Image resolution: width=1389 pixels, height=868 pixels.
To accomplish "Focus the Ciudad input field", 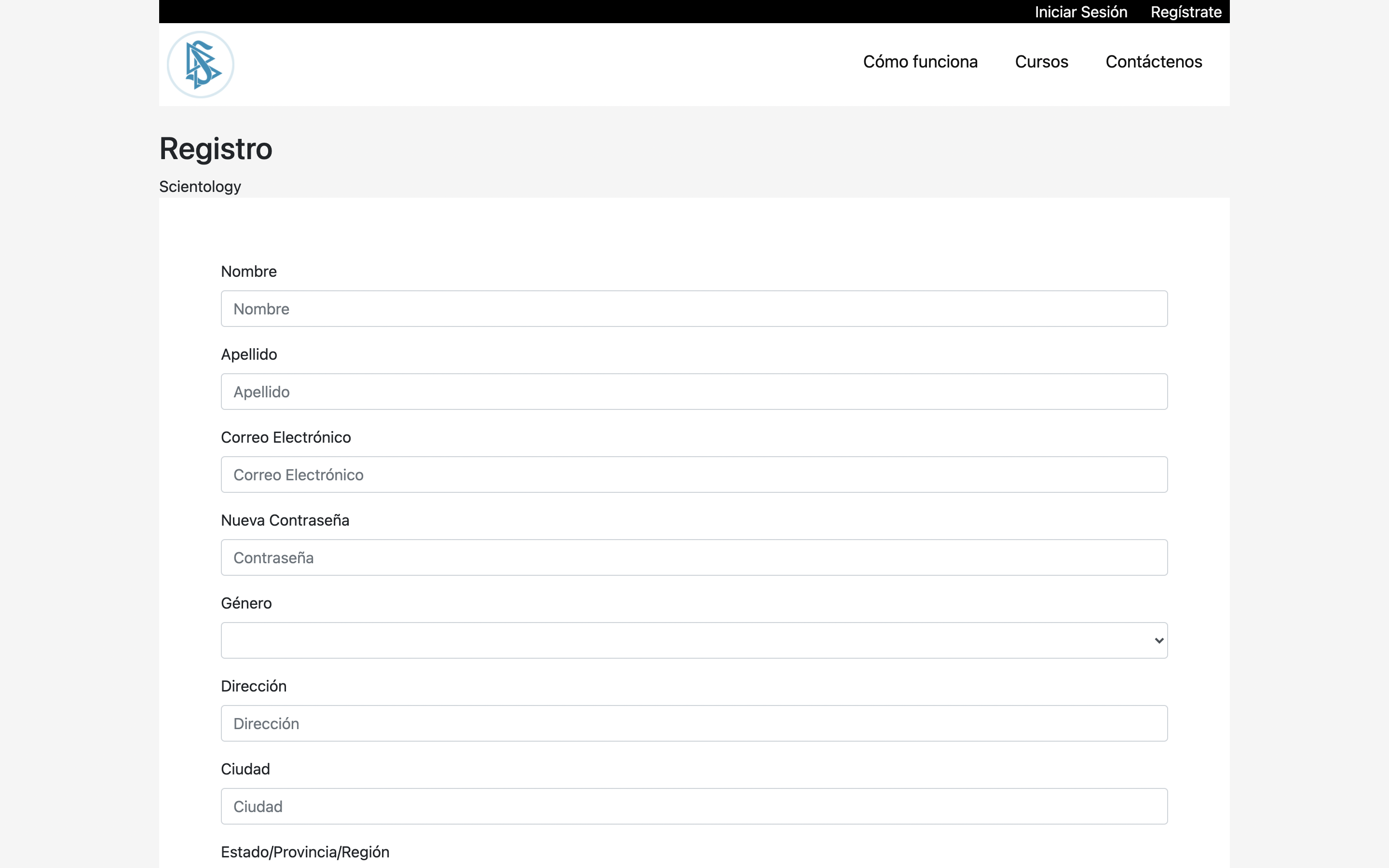I will click(694, 806).
